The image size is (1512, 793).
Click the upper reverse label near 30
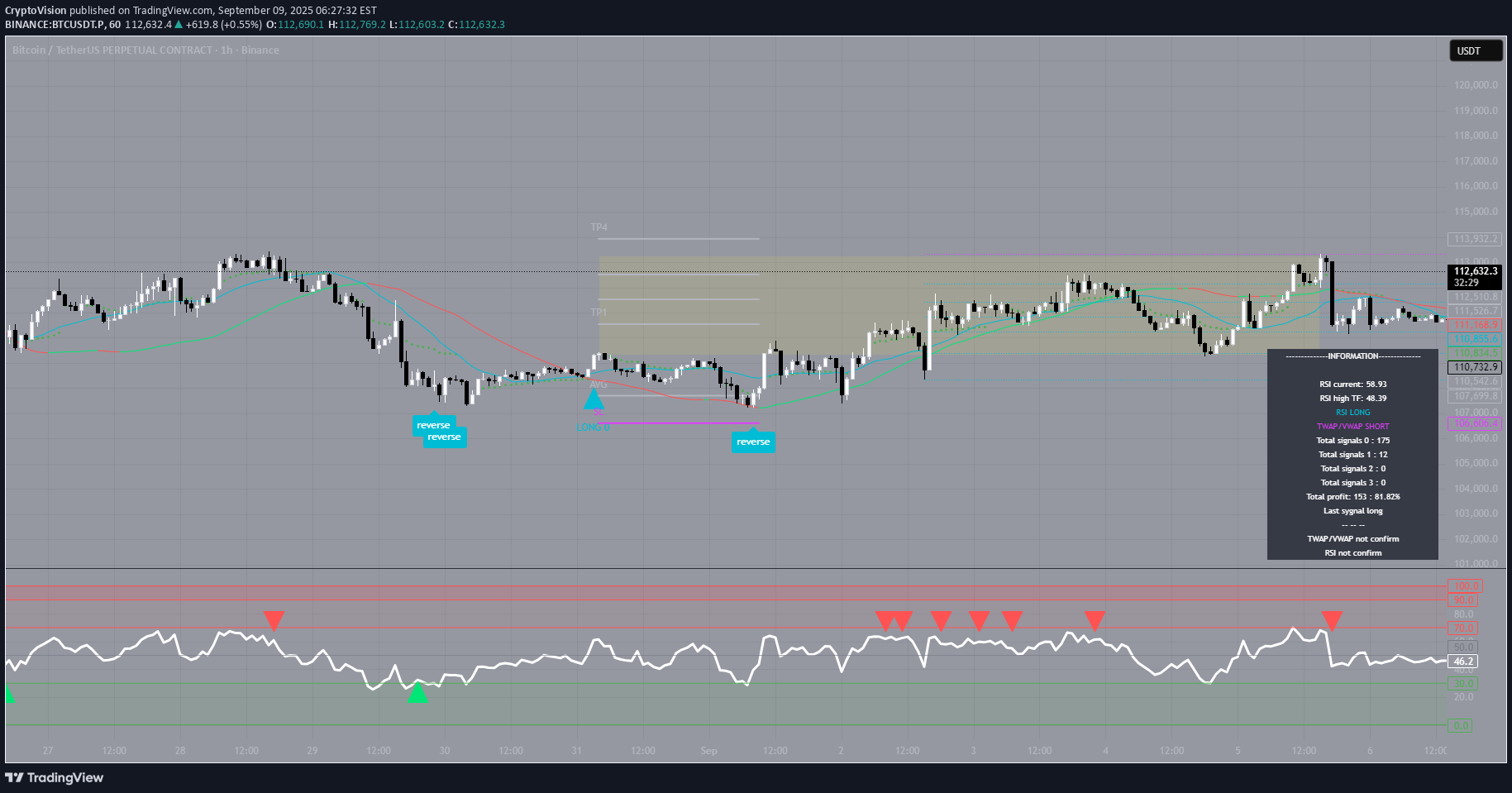pyautogui.click(x=434, y=424)
